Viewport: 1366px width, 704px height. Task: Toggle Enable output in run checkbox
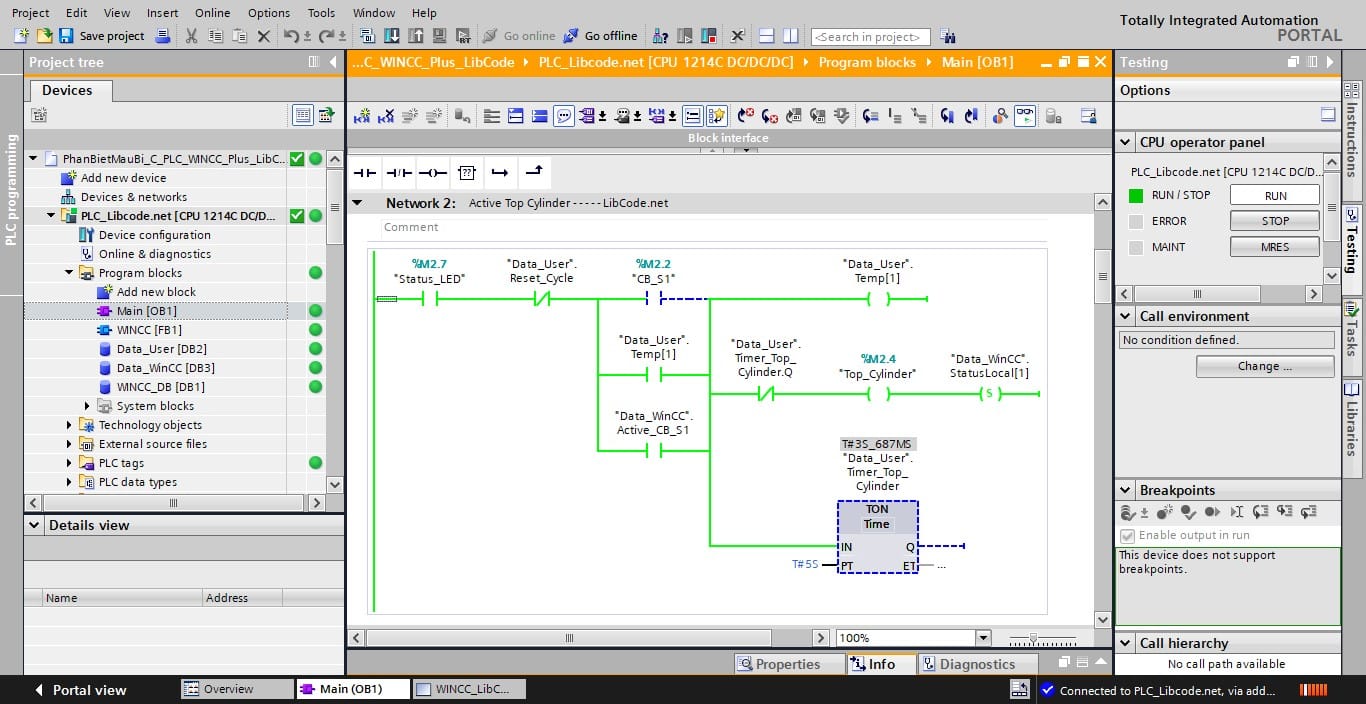pos(1128,536)
